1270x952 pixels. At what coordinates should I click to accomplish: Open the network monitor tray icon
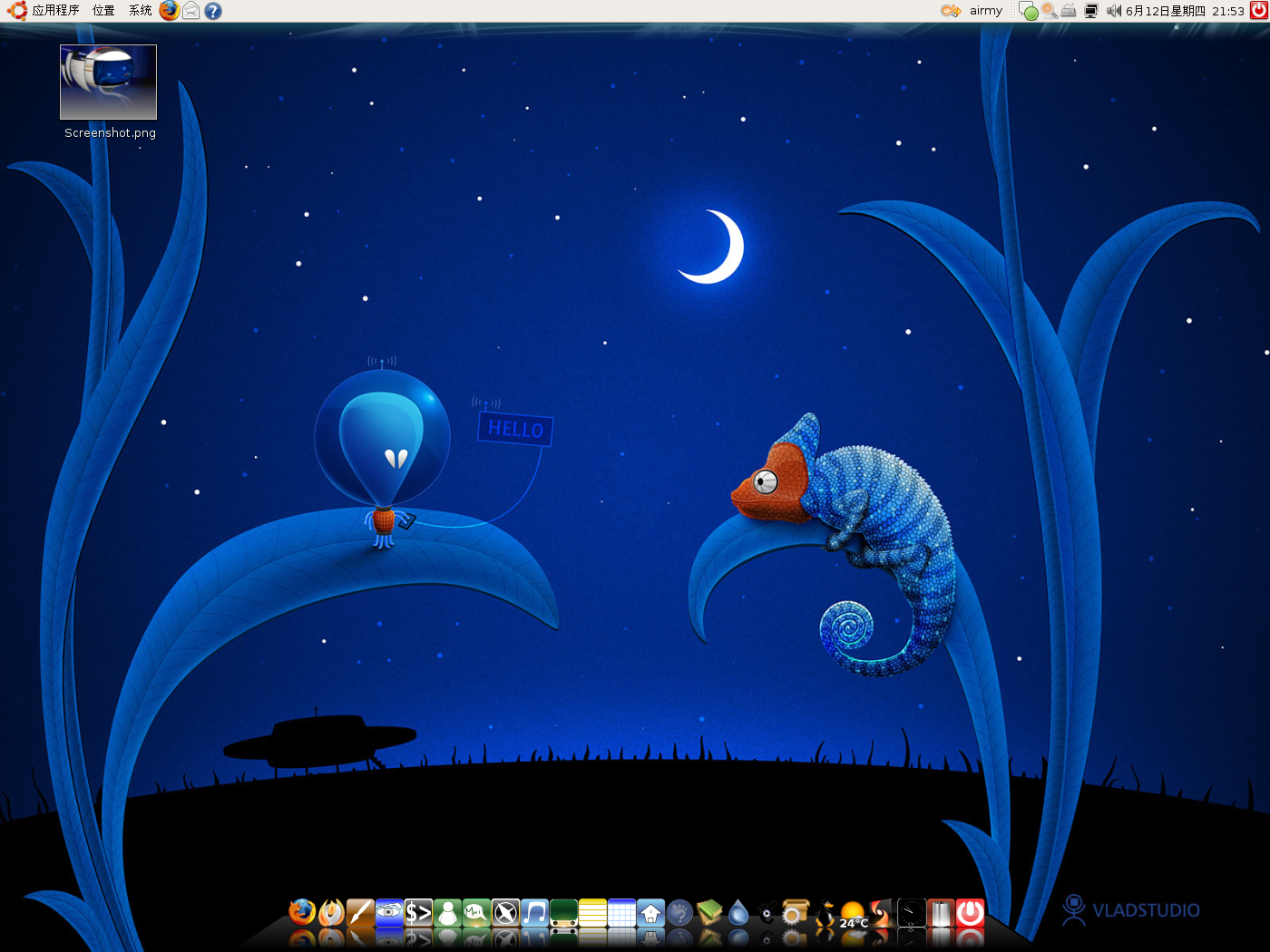(1091, 11)
